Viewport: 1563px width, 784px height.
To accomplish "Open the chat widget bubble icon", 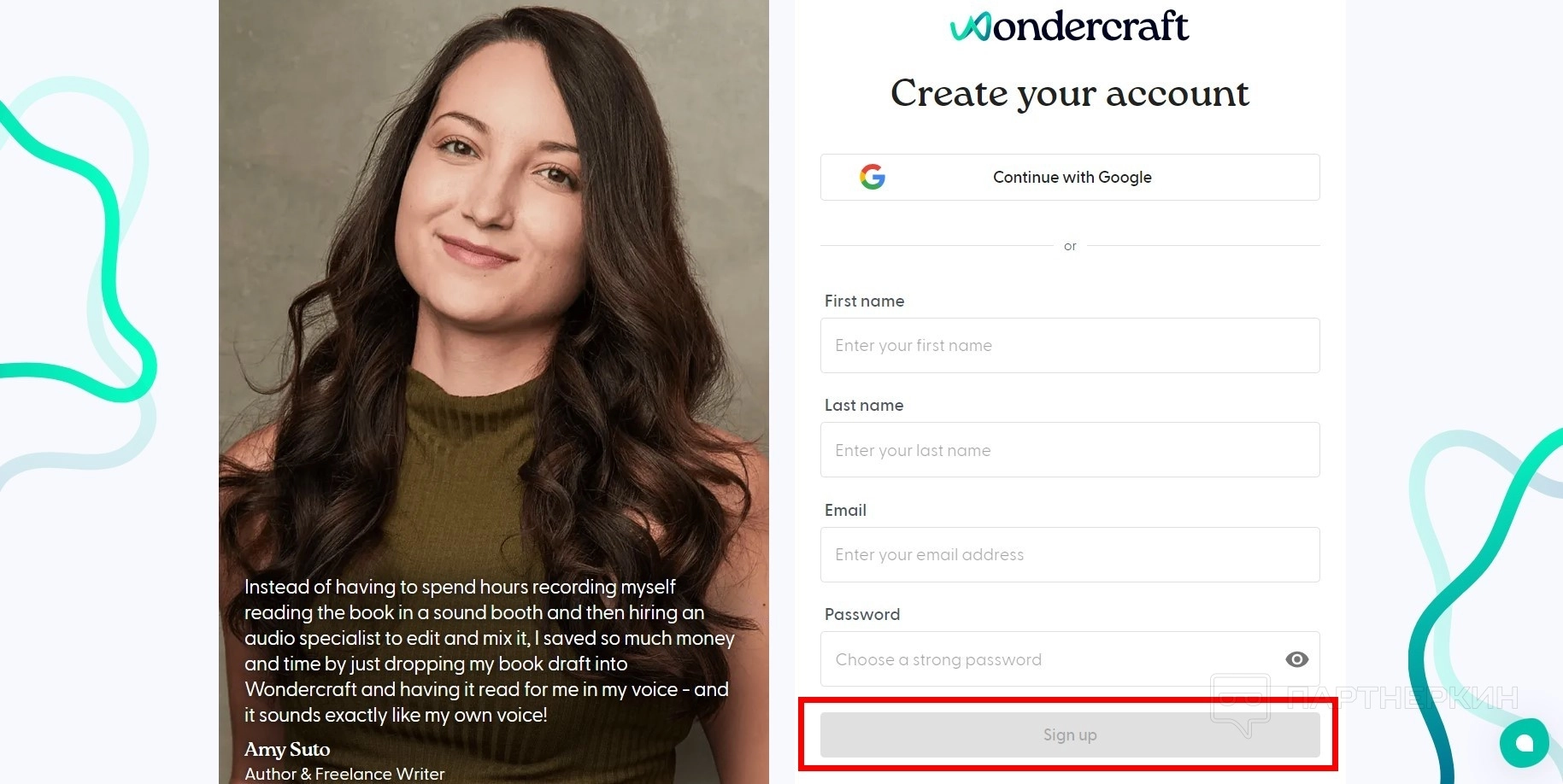I will (1524, 743).
